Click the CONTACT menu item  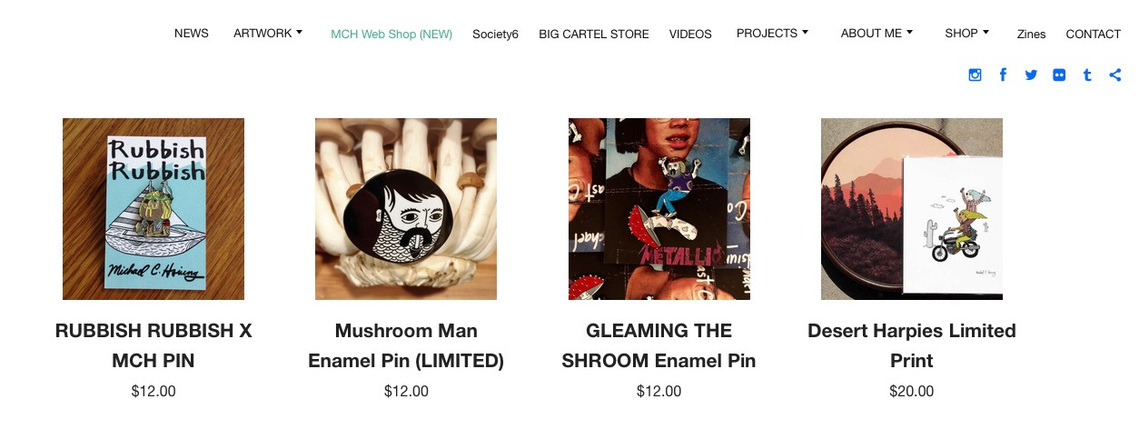coord(1093,34)
